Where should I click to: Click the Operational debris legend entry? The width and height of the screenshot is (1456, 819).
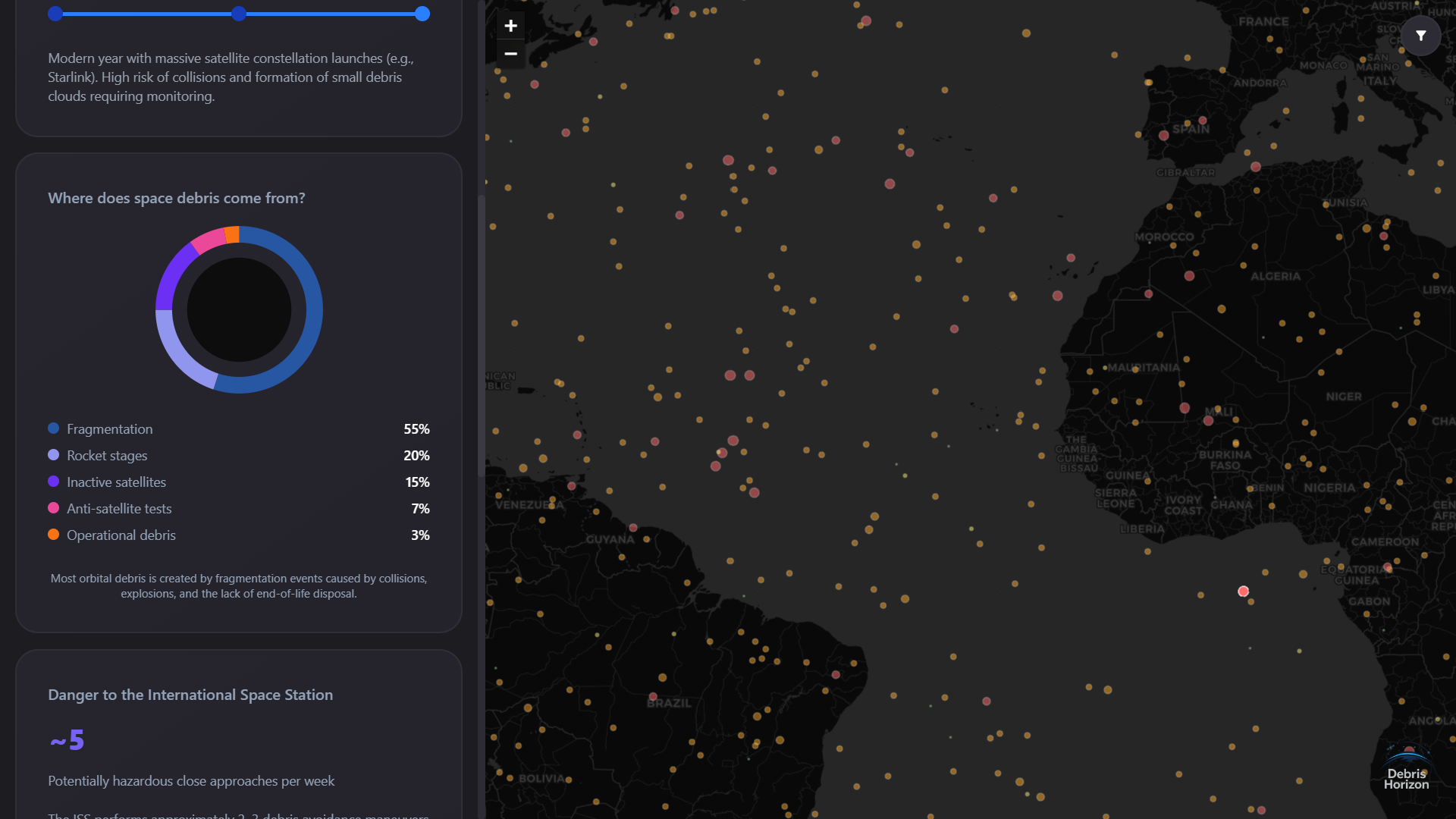(121, 535)
